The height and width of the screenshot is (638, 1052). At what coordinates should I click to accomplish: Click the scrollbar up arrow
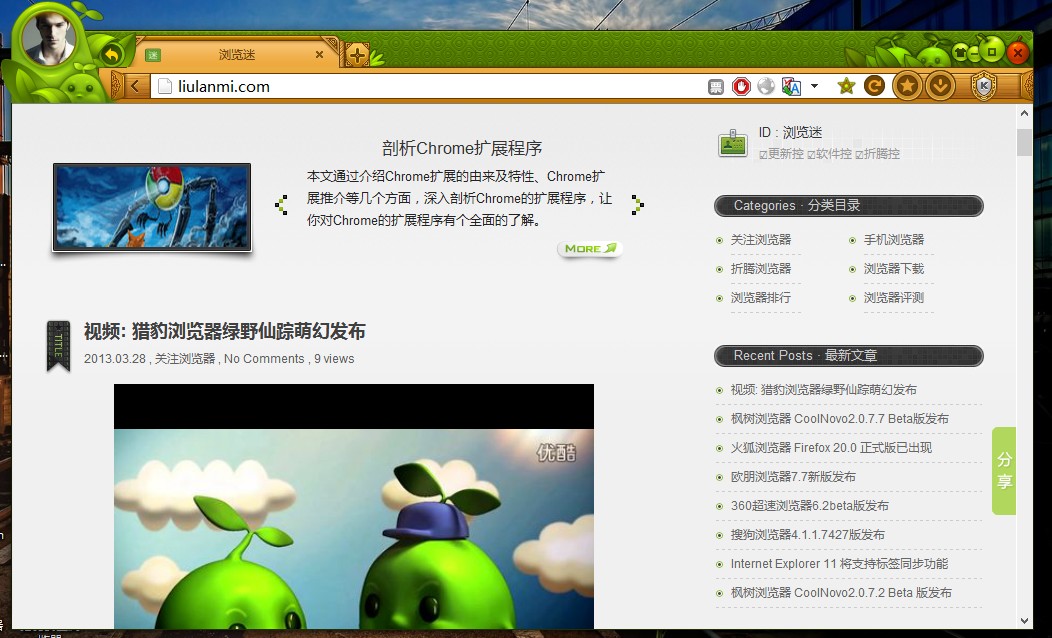pyautogui.click(x=1024, y=113)
